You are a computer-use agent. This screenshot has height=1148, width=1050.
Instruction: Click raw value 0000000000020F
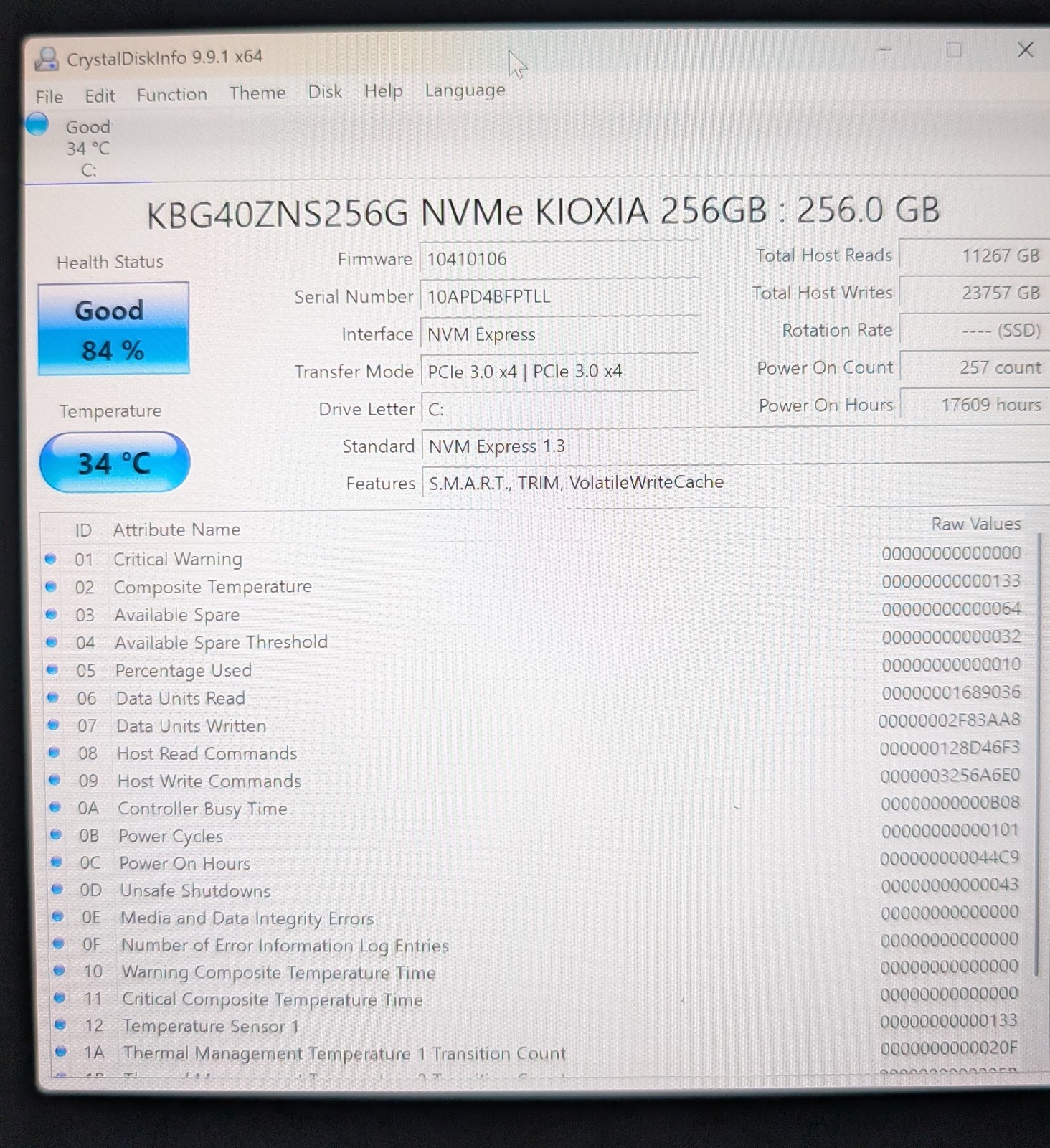[949, 1048]
